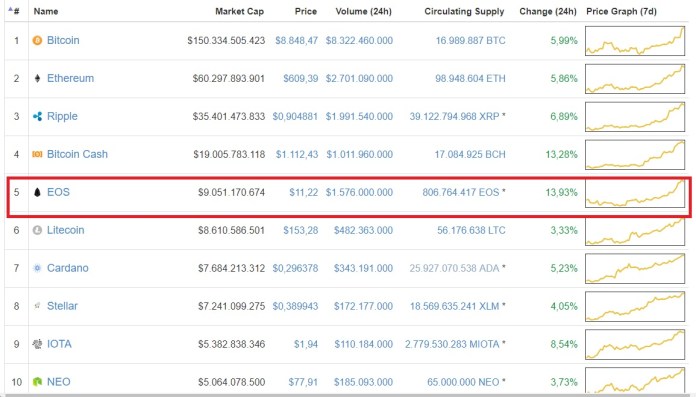Click supply 98.948.604 ETH

[x=470, y=79]
